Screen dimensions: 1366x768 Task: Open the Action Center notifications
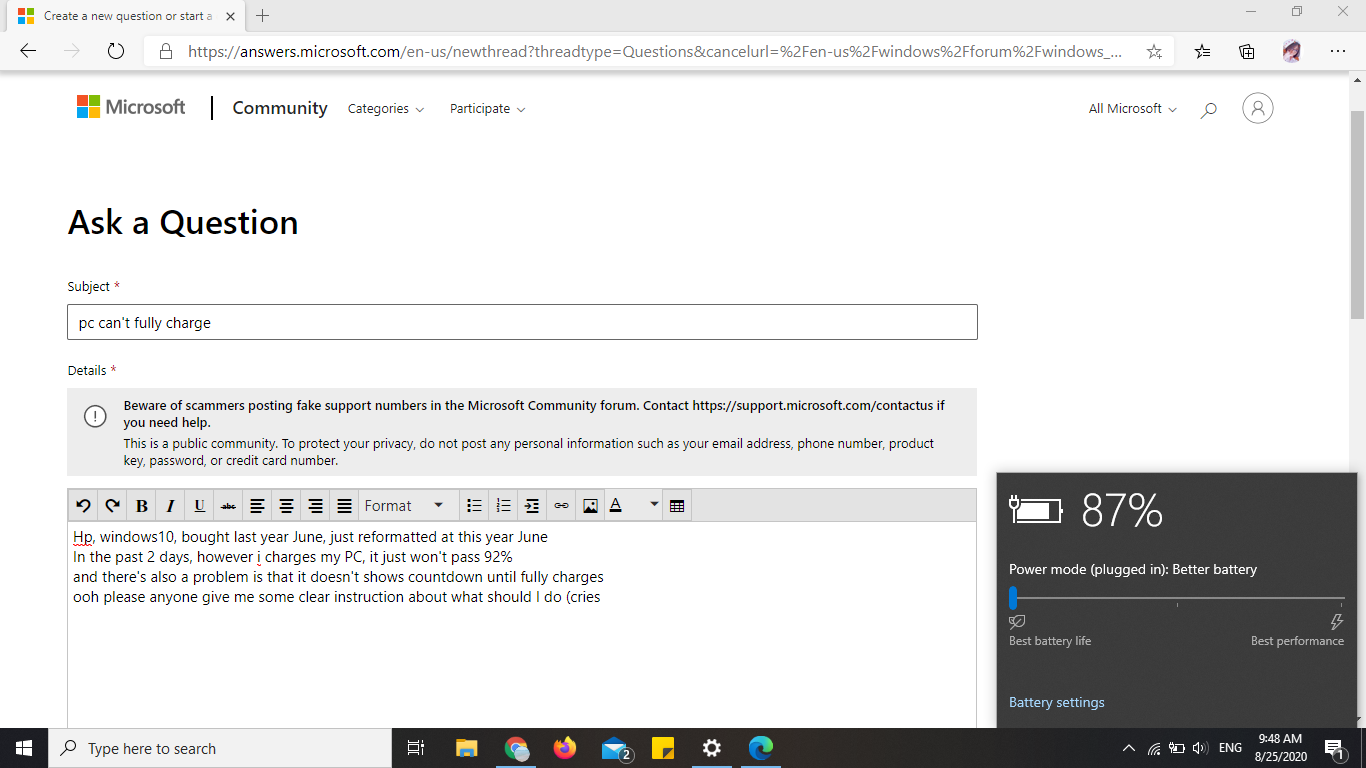(x=1335, y=748)
